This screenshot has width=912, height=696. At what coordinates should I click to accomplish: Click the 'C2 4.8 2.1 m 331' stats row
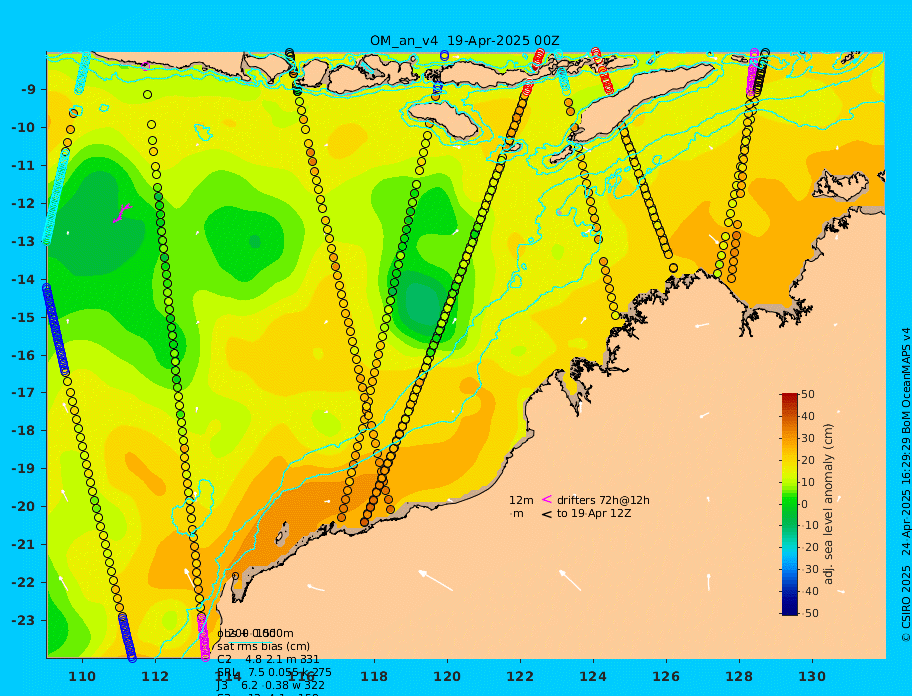(x=269, y=660)
